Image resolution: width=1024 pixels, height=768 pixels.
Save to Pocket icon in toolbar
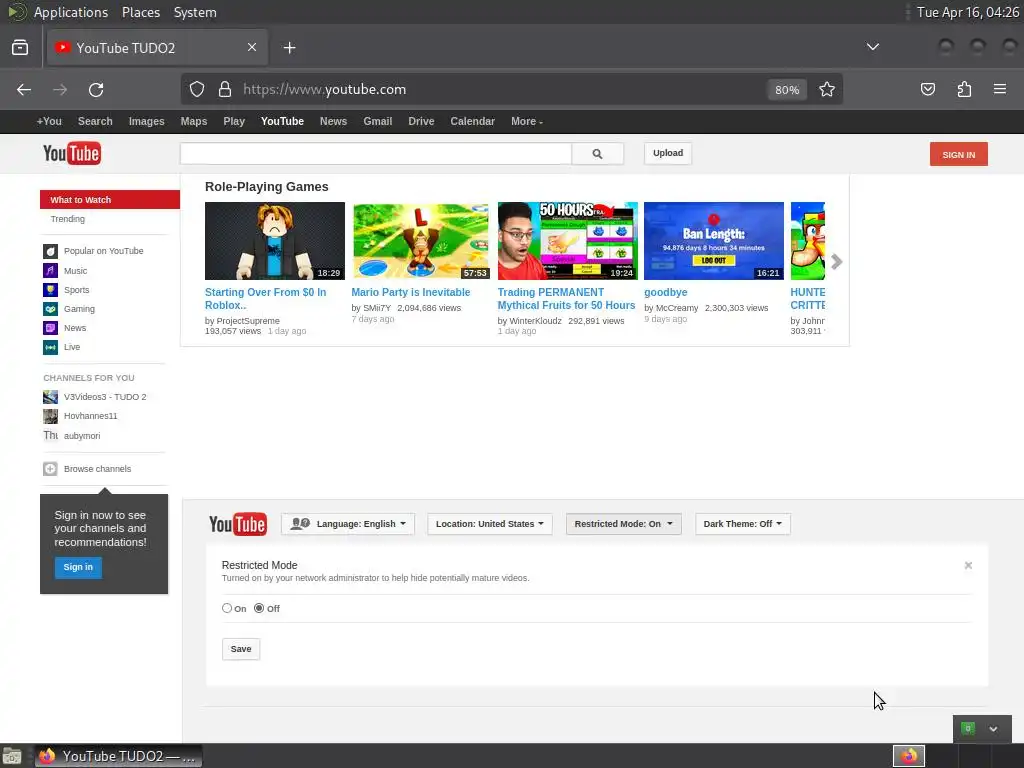point(928,89)
